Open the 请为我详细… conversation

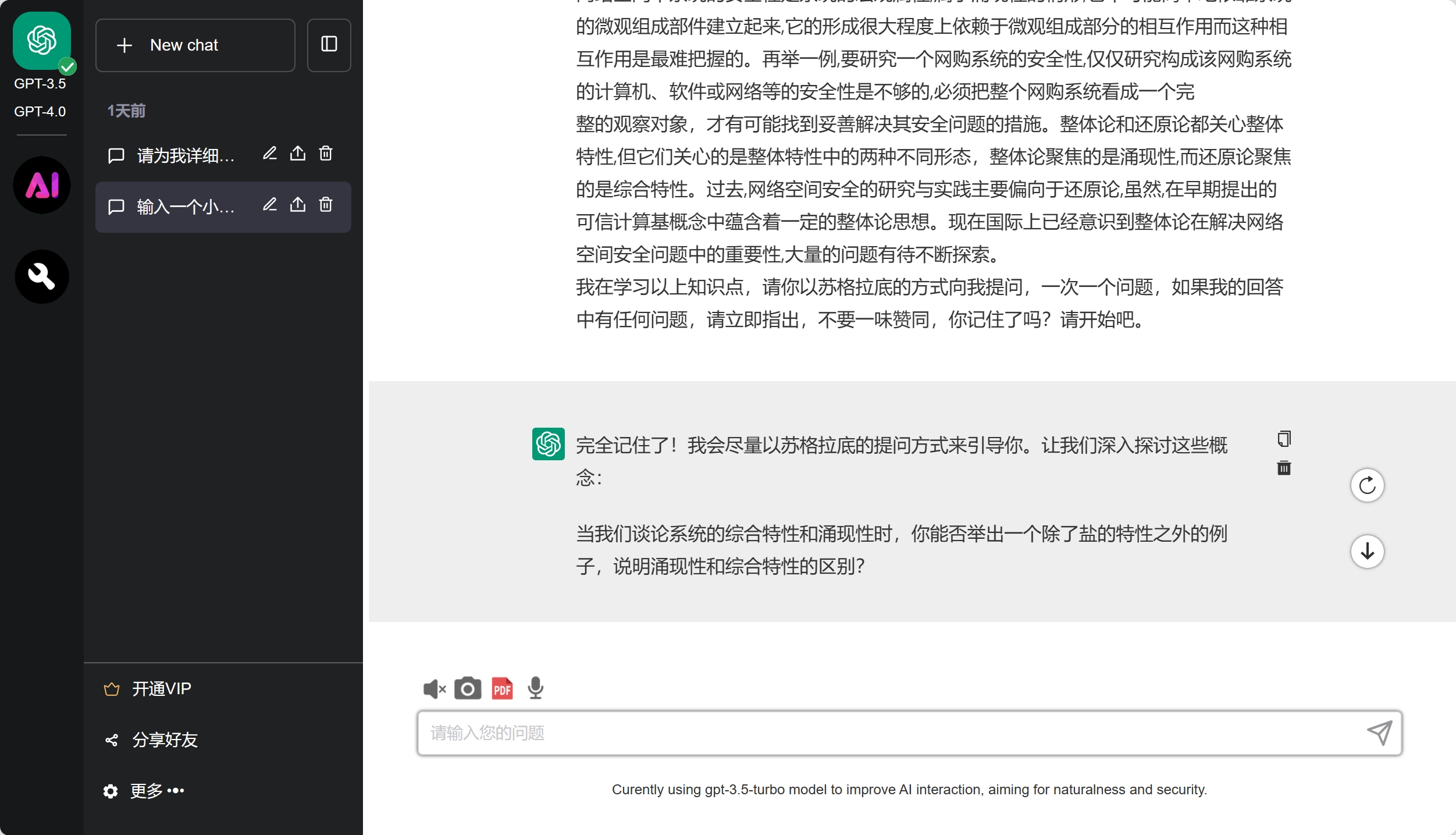point(185,155)
